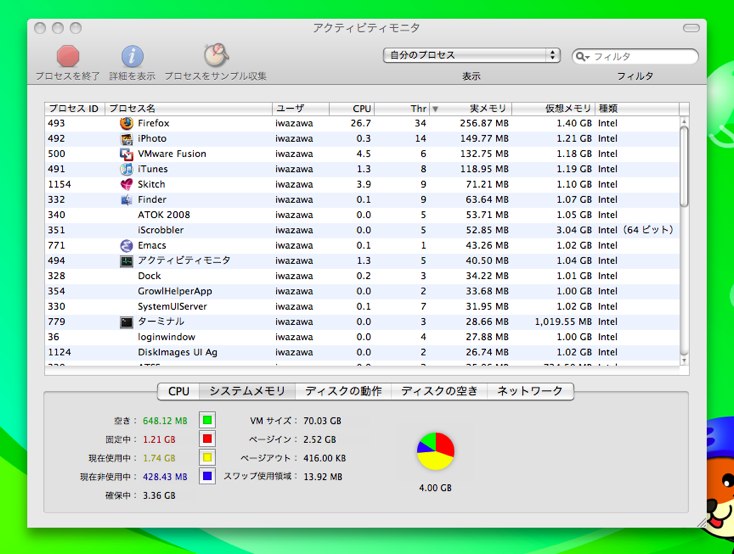Click the 4.00 GB total memory label

tap(435, 488)
